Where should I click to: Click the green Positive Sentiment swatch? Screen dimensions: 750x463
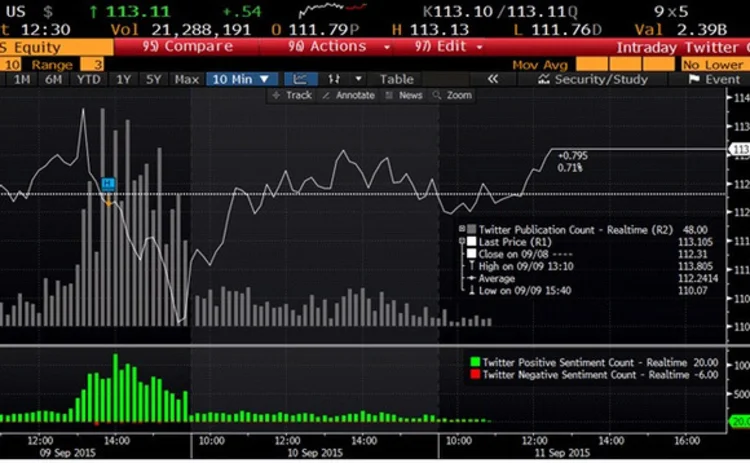tap(475, 362)
